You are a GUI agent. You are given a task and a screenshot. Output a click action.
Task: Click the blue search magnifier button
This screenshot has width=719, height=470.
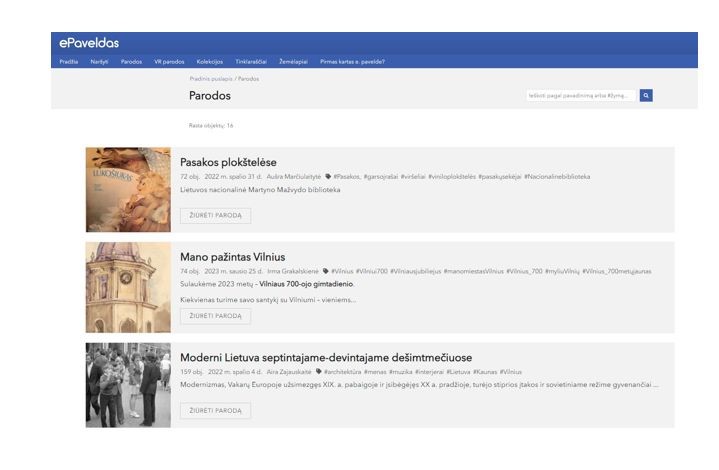point(646,95)
